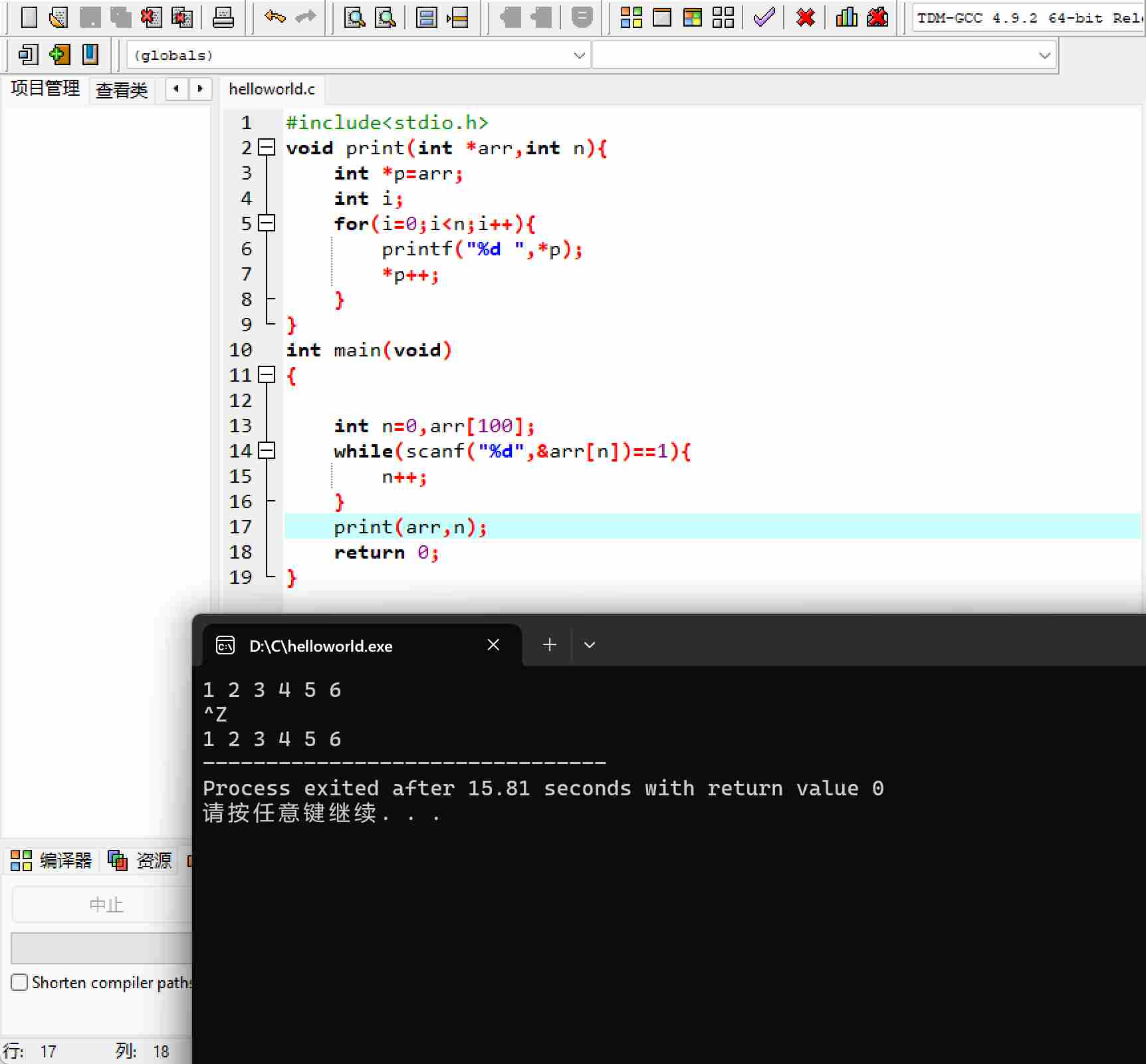Click the Run window icon
The width and height of the screenshot is (1146, 1064).
(x=662, y=17)
